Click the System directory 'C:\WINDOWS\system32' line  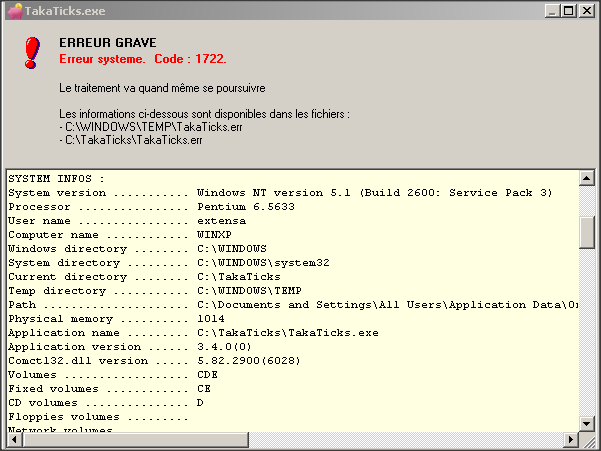(x=169, y=263)
